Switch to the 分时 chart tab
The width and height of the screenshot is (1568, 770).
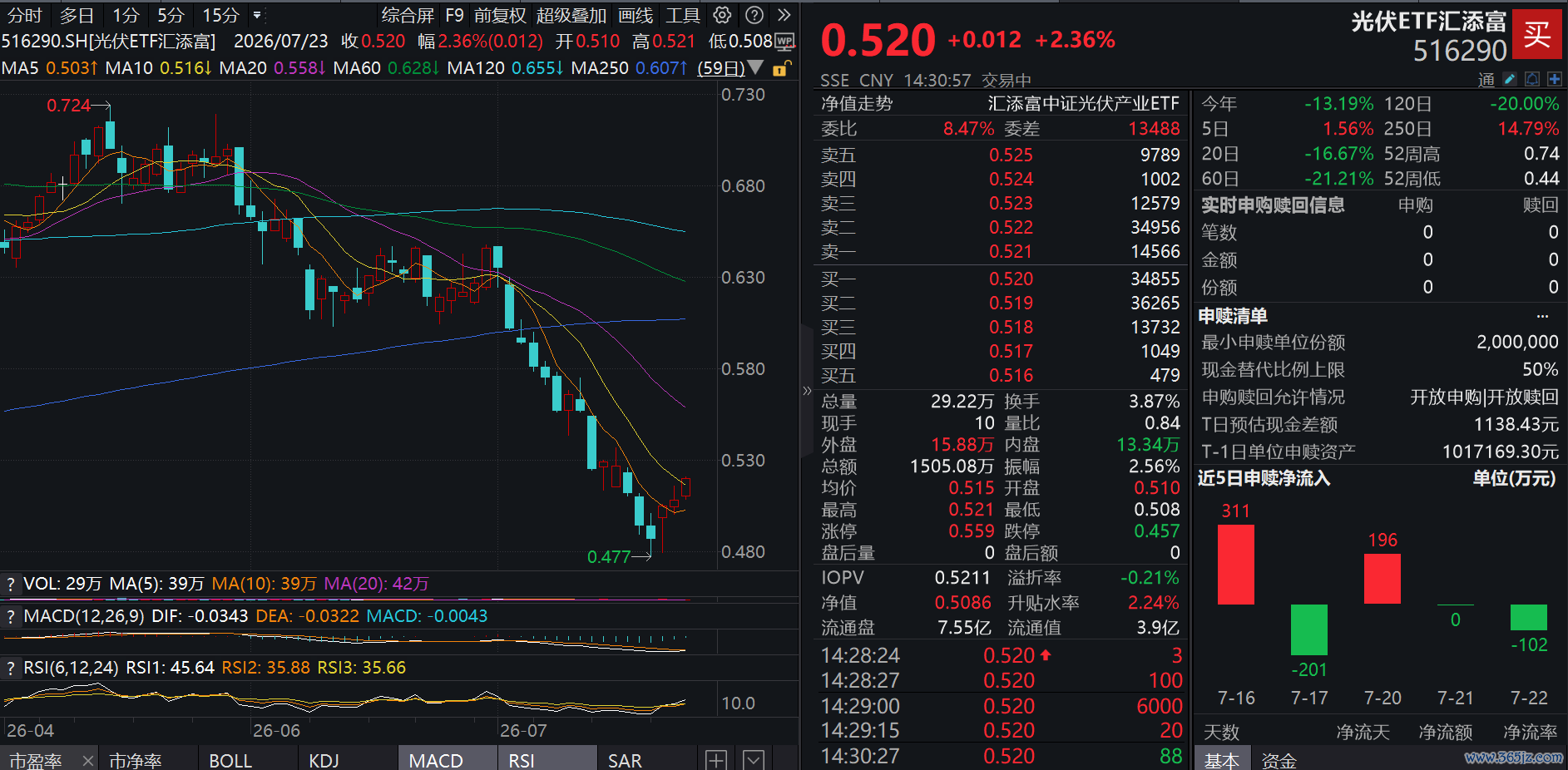point(24,15)
